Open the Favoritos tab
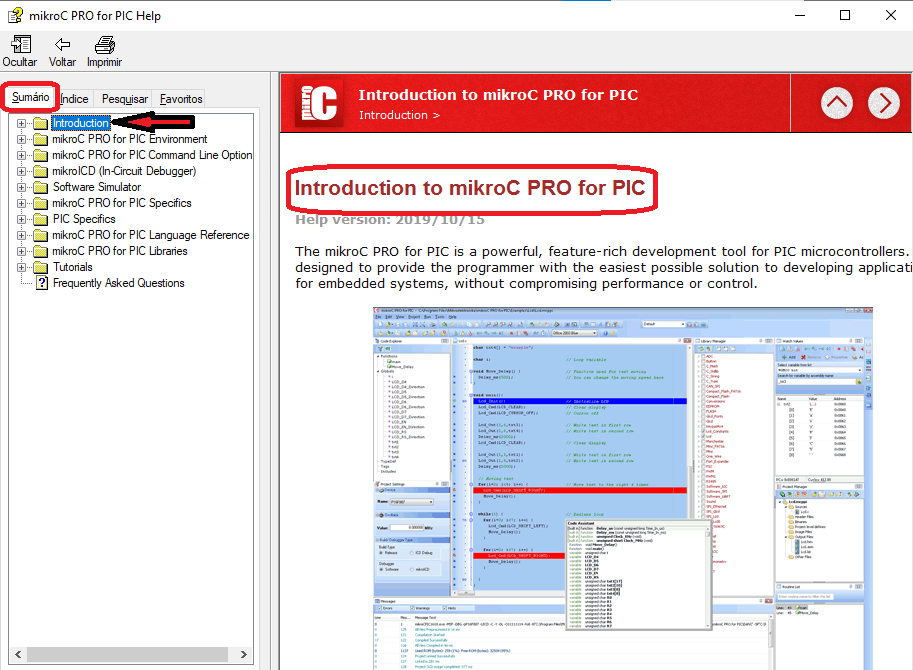This screenshot has height=670, width=913. point(181,99)
